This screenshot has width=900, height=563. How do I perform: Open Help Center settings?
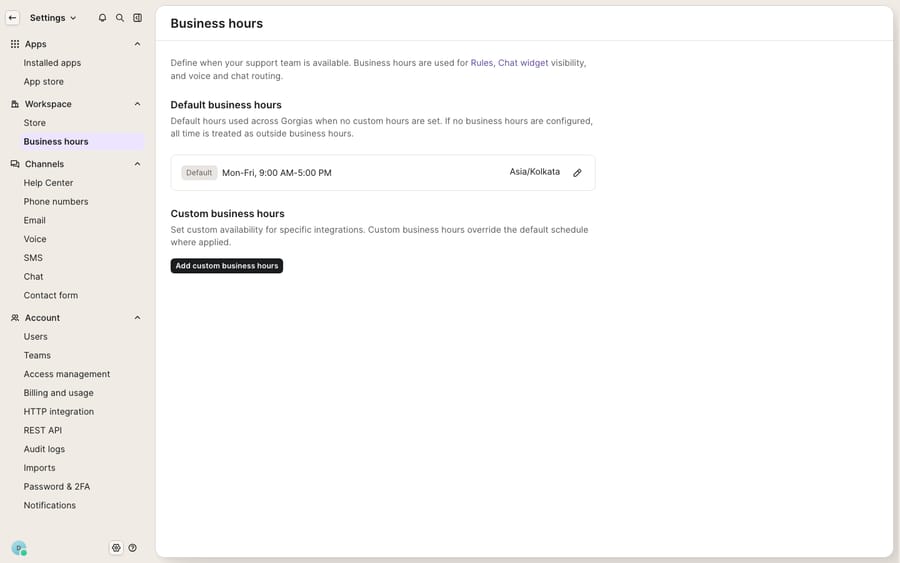[48, 183]
